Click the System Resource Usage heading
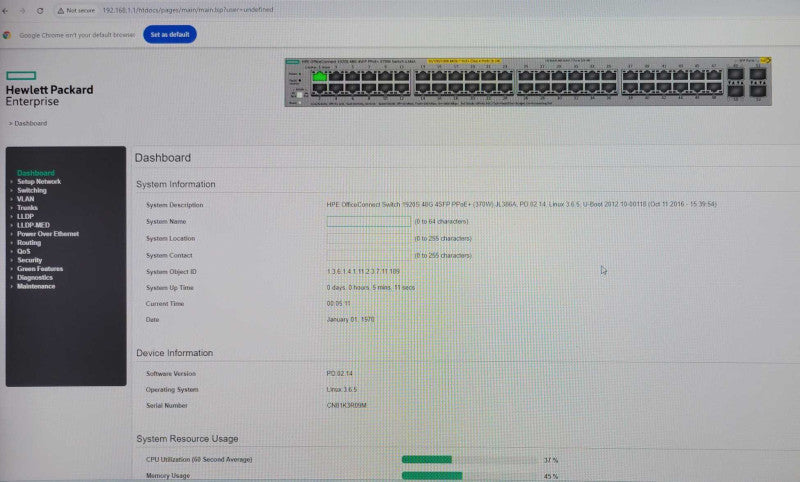This screenshot has height=482, width=800. coord(187,439)
